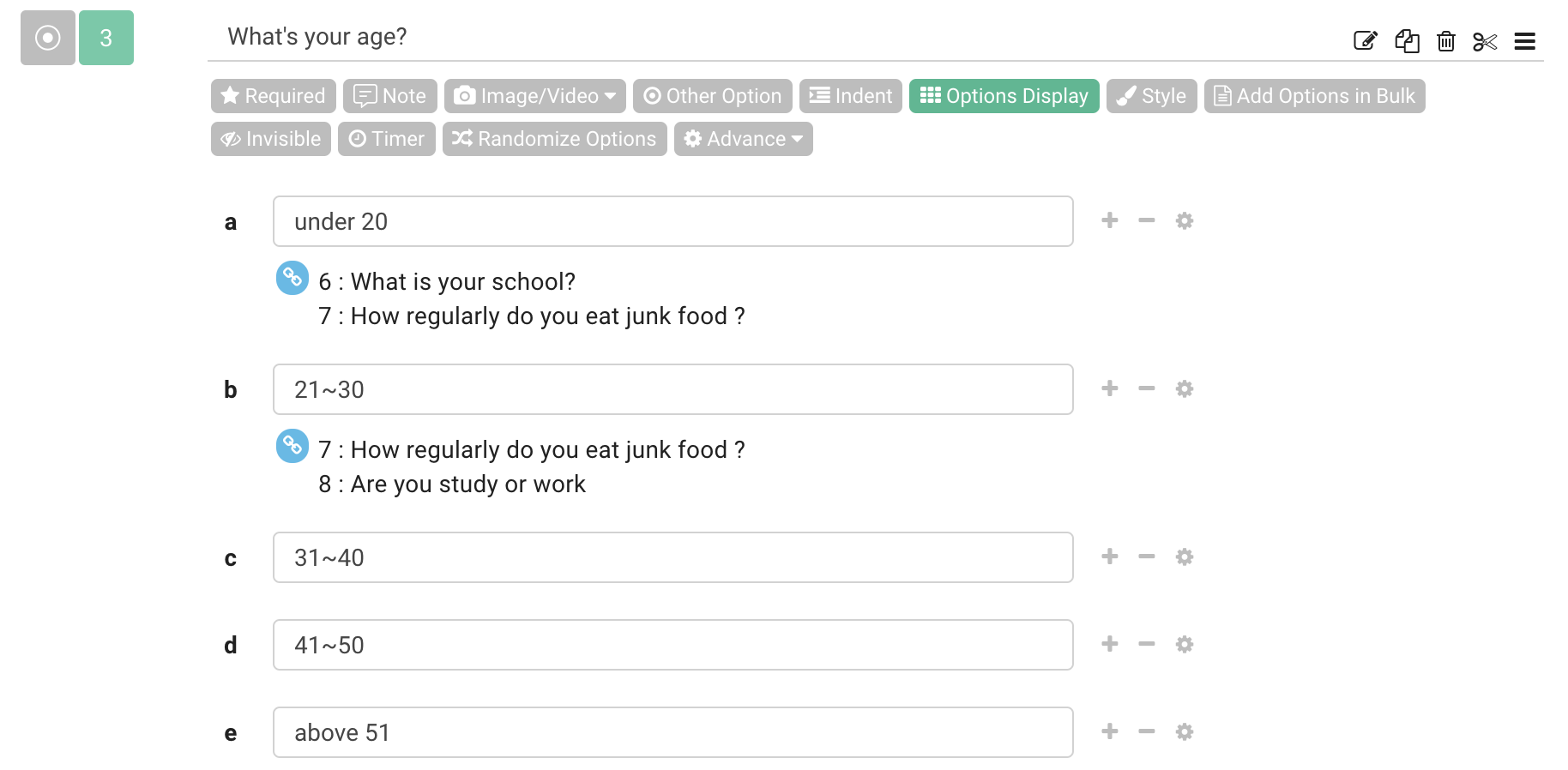The image size is (1568, 770).
Task: Edit the question using the pencil icon
Action: 1366,39
